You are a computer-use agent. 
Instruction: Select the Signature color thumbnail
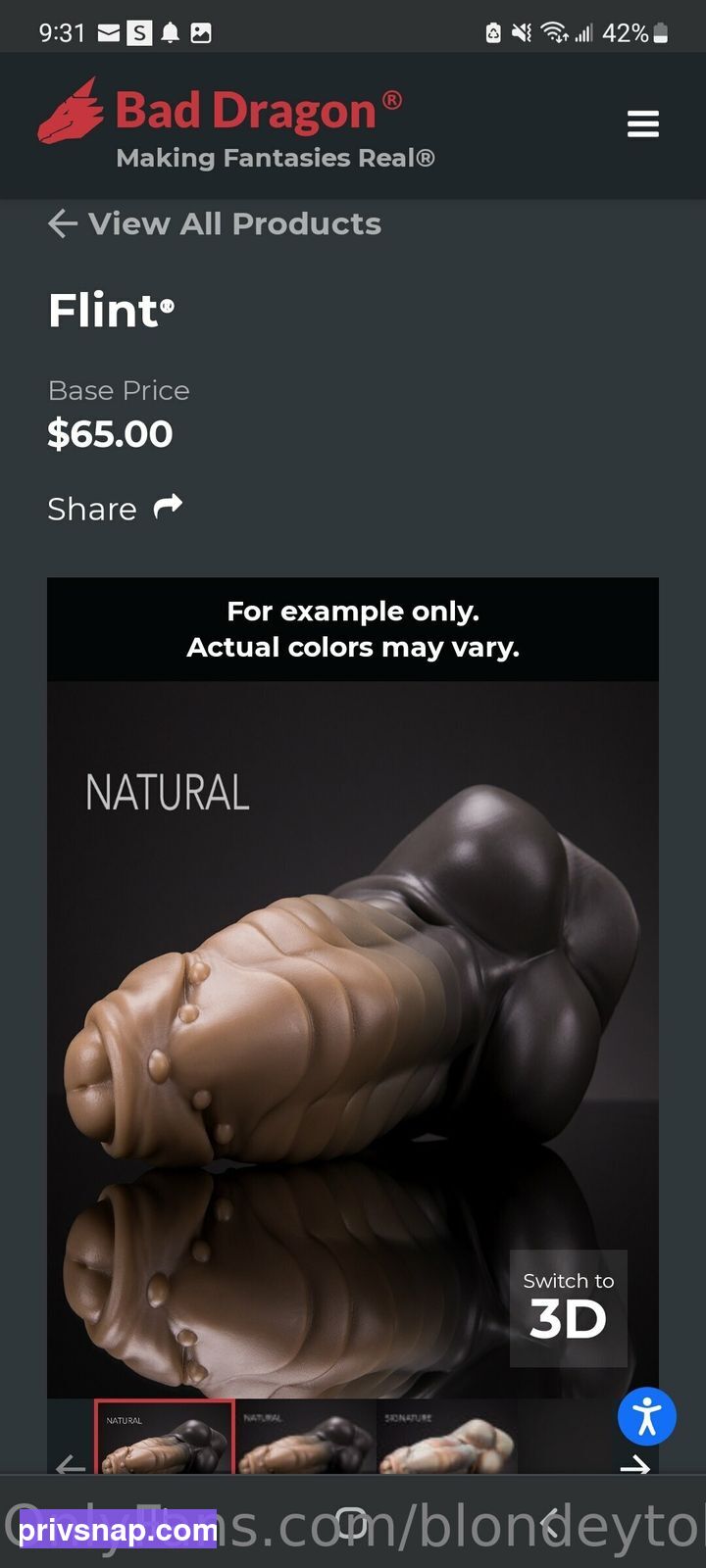click(447, 1438)
